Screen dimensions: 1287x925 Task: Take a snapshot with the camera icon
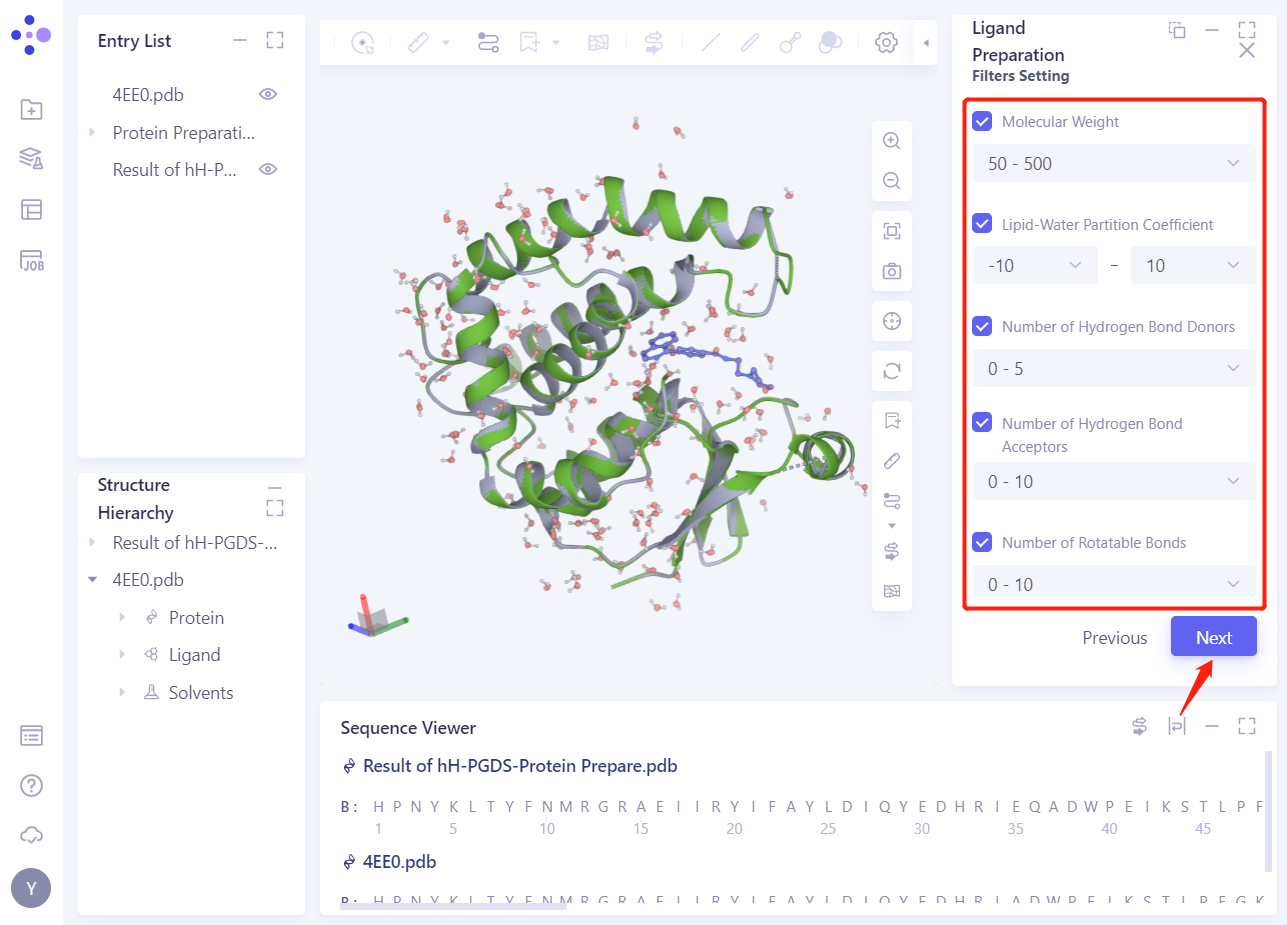[891, 271]
